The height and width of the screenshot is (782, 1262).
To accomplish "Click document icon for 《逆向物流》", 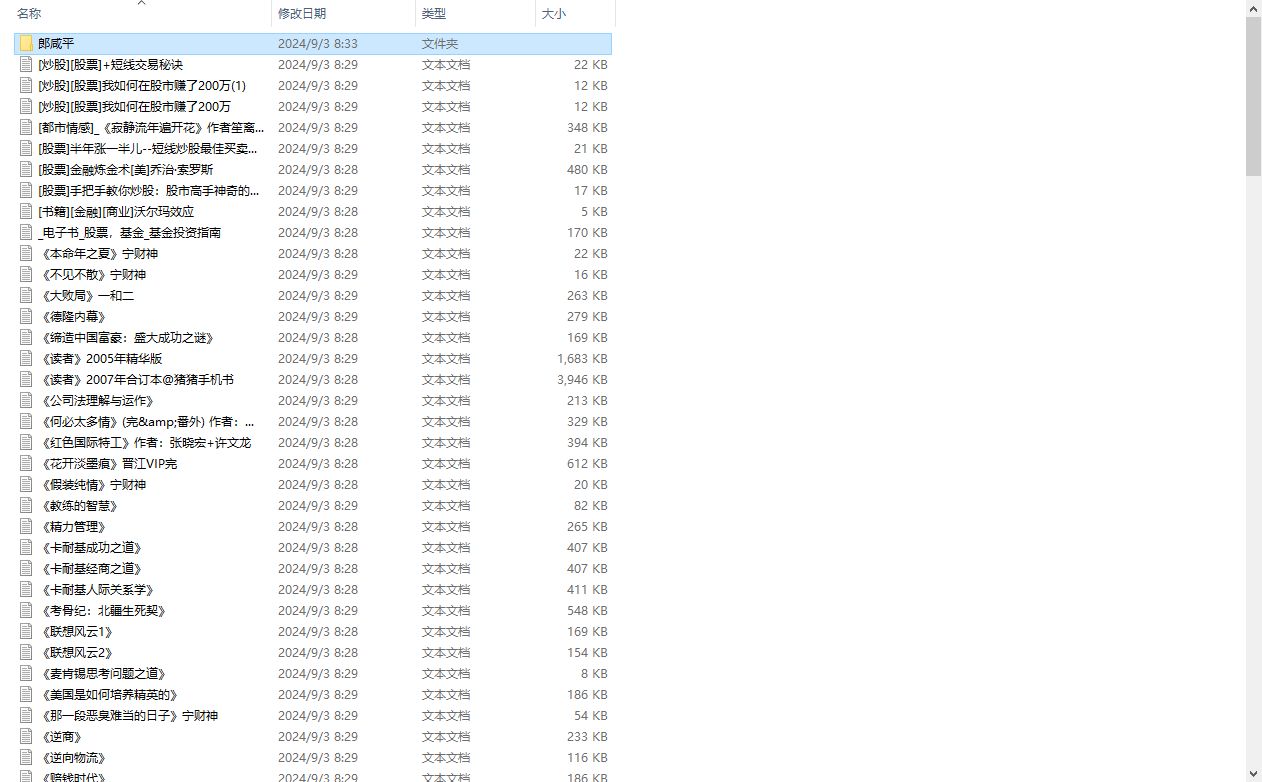I will [x=26, y=757].
